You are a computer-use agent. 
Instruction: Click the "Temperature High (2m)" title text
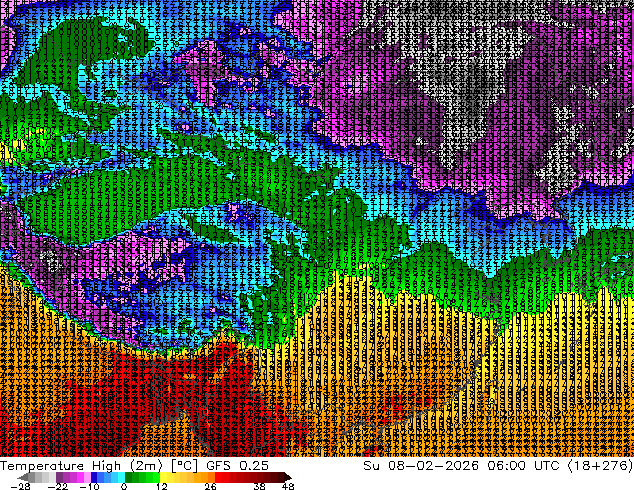(82, 466)
